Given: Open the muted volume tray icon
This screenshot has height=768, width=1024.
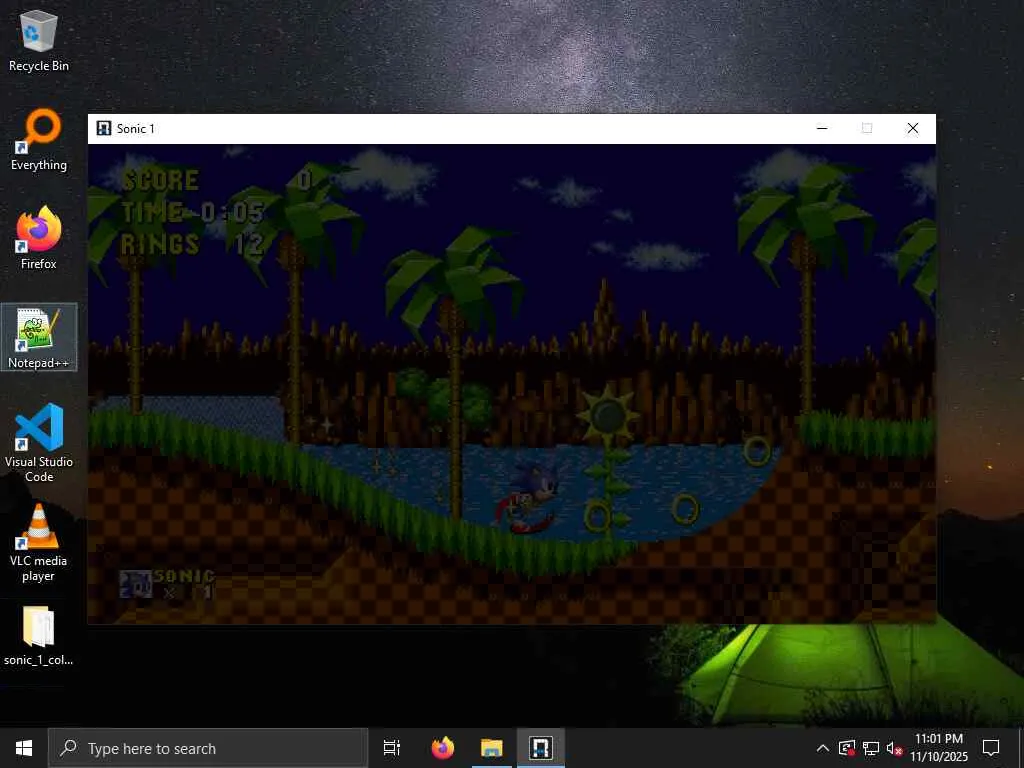Looking at the screenshot, I should (x=894, y=748).
